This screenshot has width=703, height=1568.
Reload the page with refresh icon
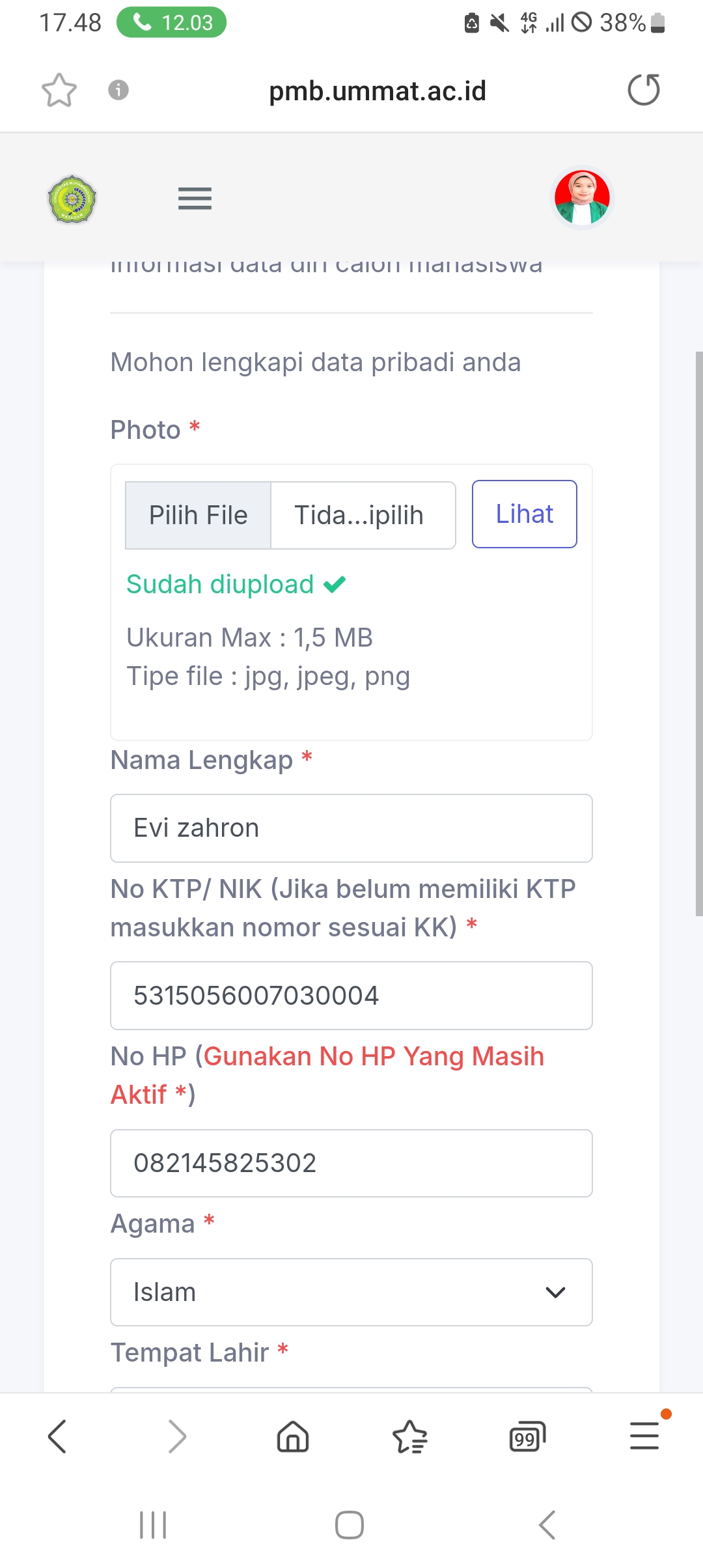point(643,90)
